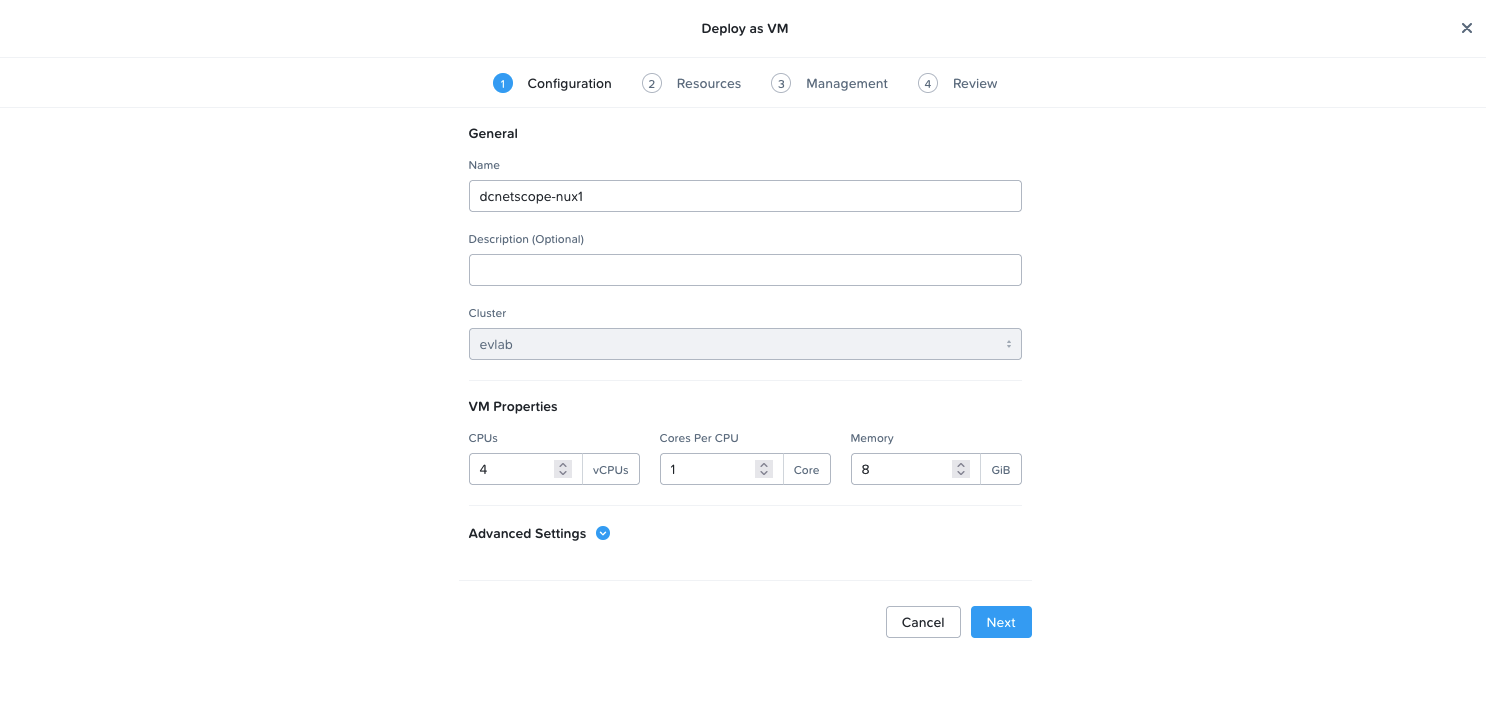Open the Cluster dropdown showing evlab
Image resolution: width=1486 pixels, height=706 pixels.
(745, 344)
